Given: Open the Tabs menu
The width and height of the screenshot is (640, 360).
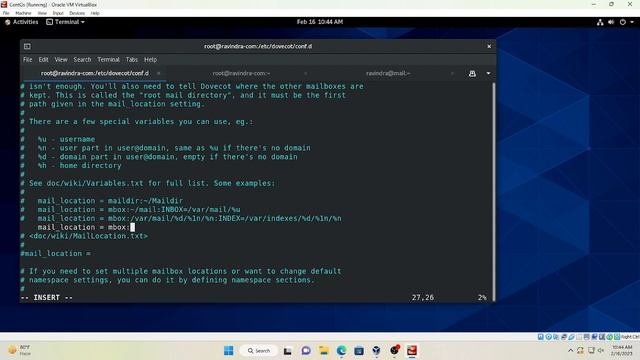Looking at the screenshot, I should point(131,60).
